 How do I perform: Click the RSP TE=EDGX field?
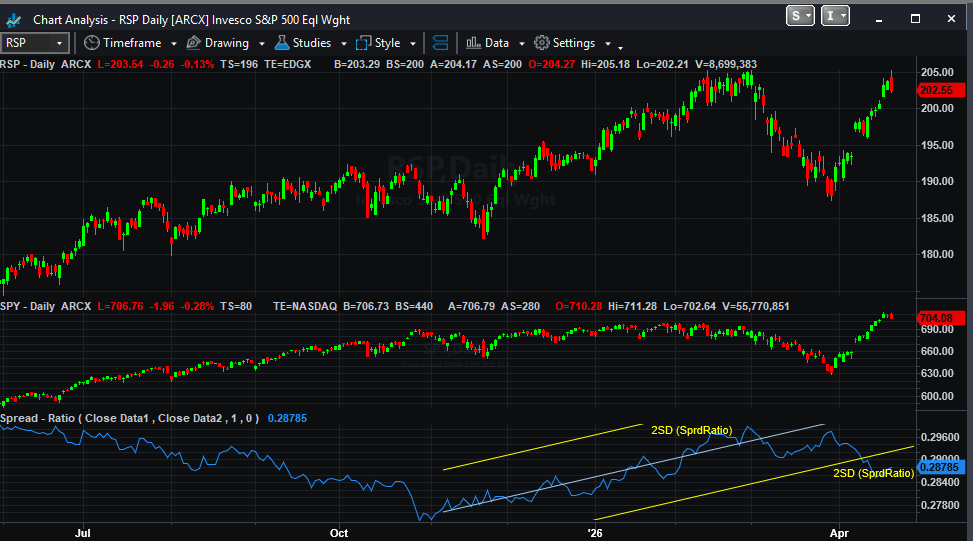tap(287, 64)
